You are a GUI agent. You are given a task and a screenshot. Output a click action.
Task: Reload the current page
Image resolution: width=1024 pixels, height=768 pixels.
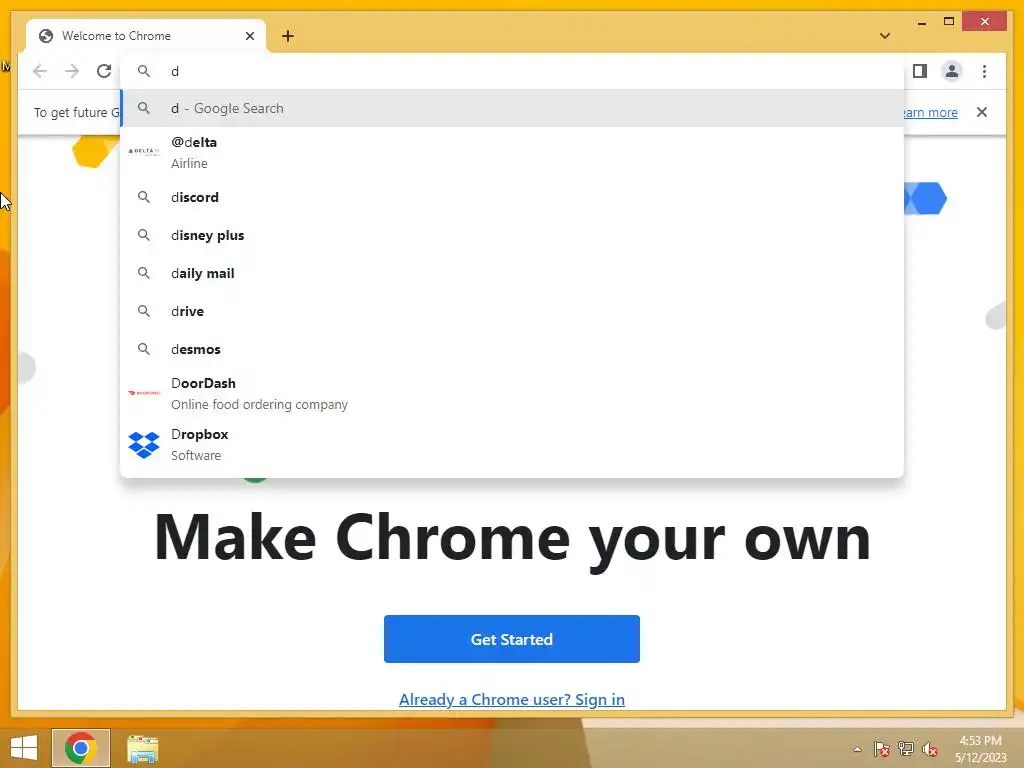[104, 71]
